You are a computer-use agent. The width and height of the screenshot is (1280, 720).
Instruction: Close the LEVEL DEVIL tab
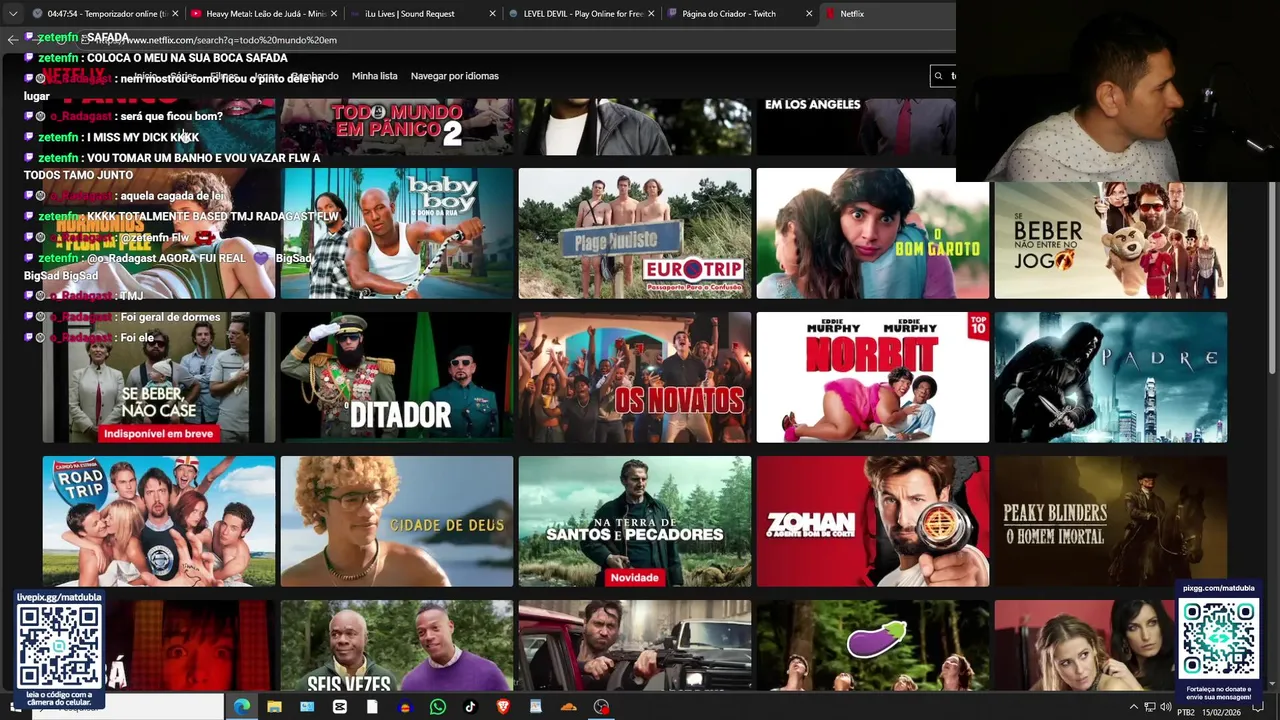pos(651,14)
